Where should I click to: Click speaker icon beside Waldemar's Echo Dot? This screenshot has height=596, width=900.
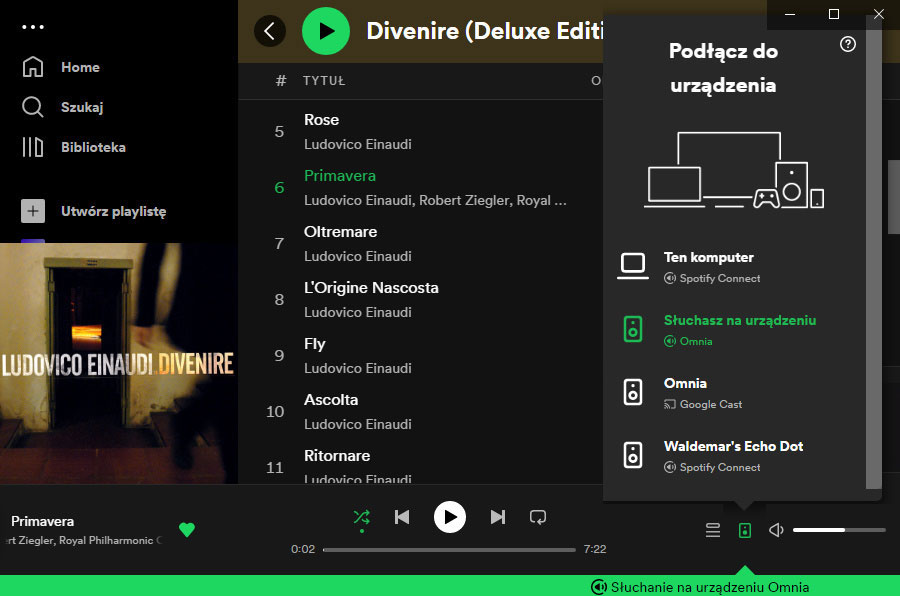pyautogui.click(x=633, y=455)
